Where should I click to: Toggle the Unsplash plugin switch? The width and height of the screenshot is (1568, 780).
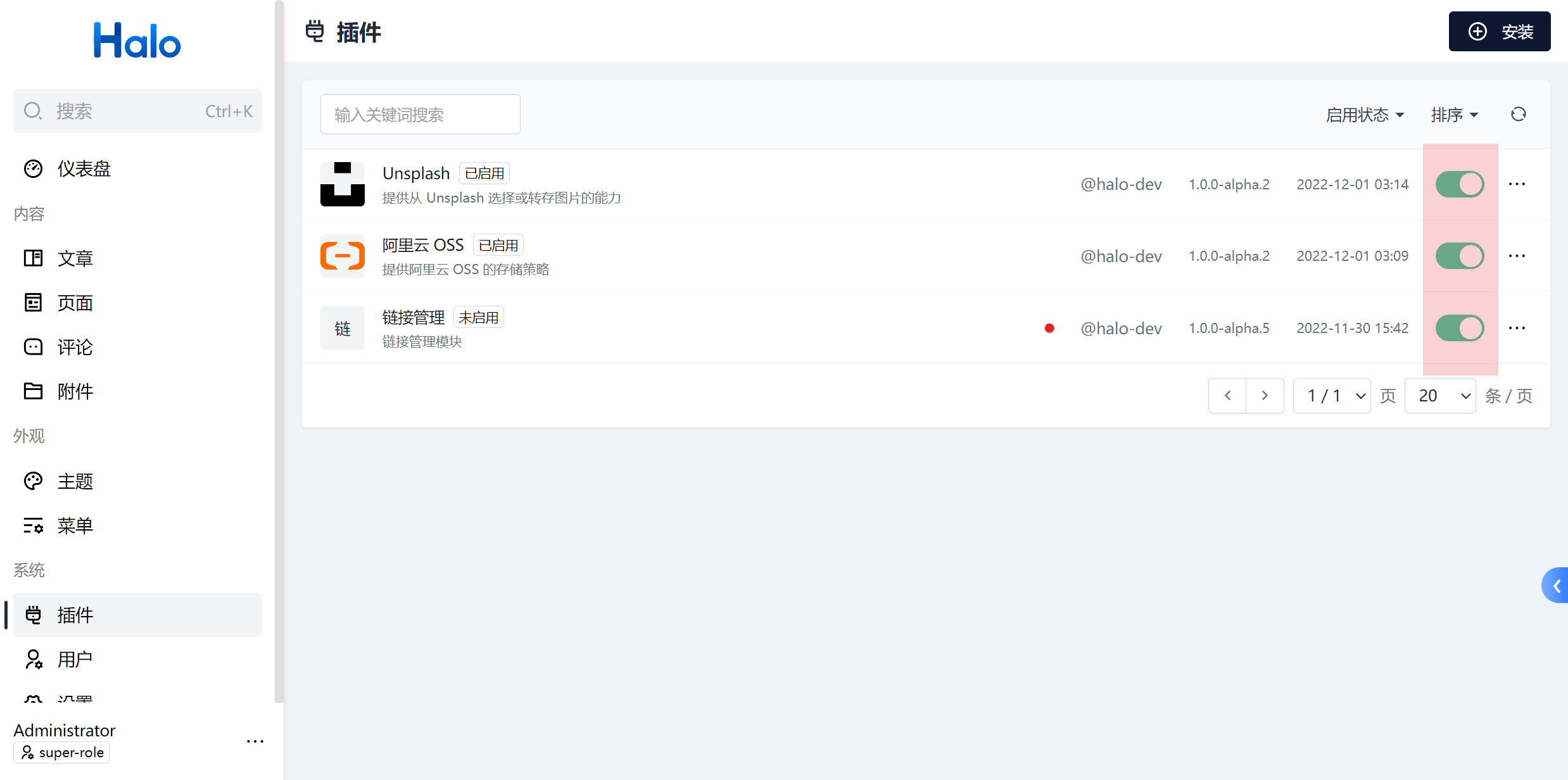(1459, 184)
